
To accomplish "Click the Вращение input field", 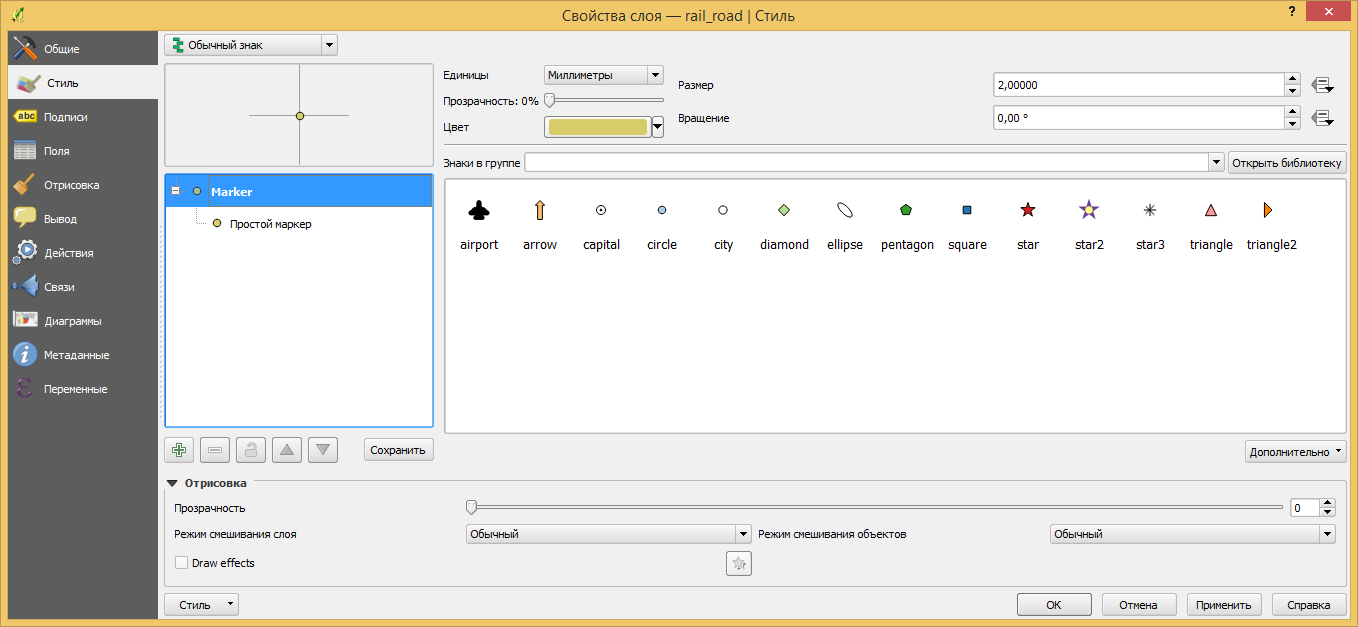I will 1137,118.
